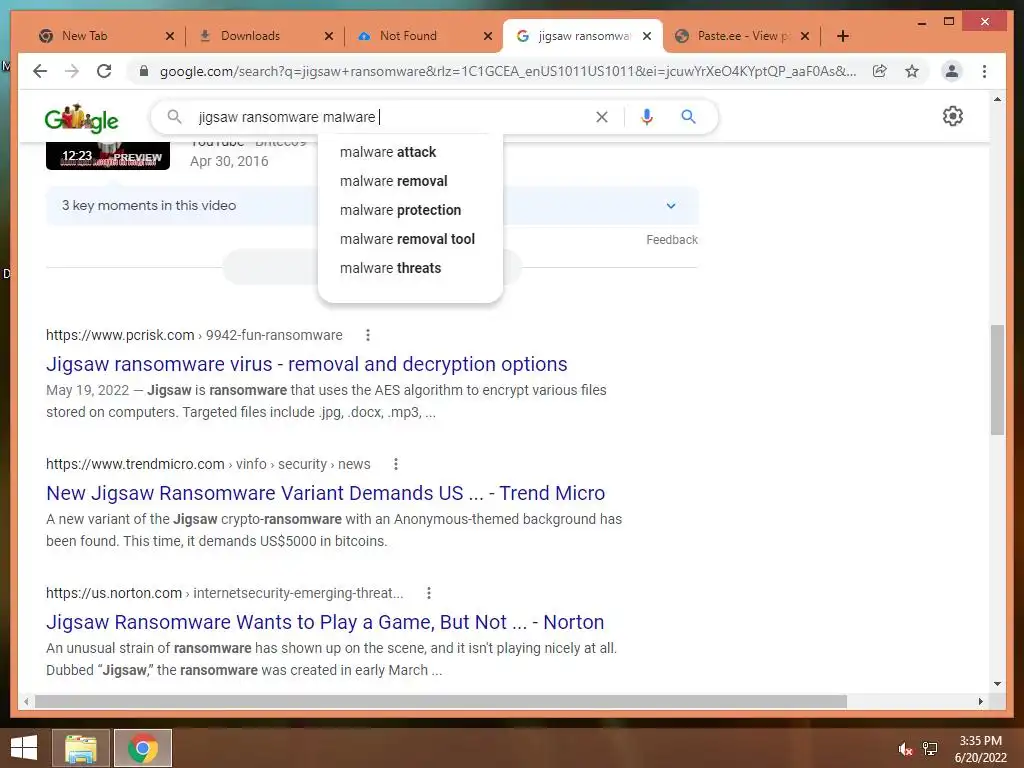Open New Jigsaw Ransomware Variant Trend Micro
The height and width of the screenshot is (768, 1024).
pos(325,493)
